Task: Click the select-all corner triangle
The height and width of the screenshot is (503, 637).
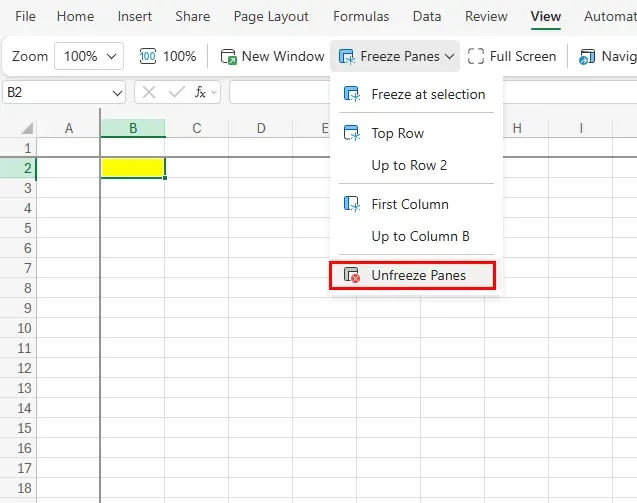Action: pos(27,129)
